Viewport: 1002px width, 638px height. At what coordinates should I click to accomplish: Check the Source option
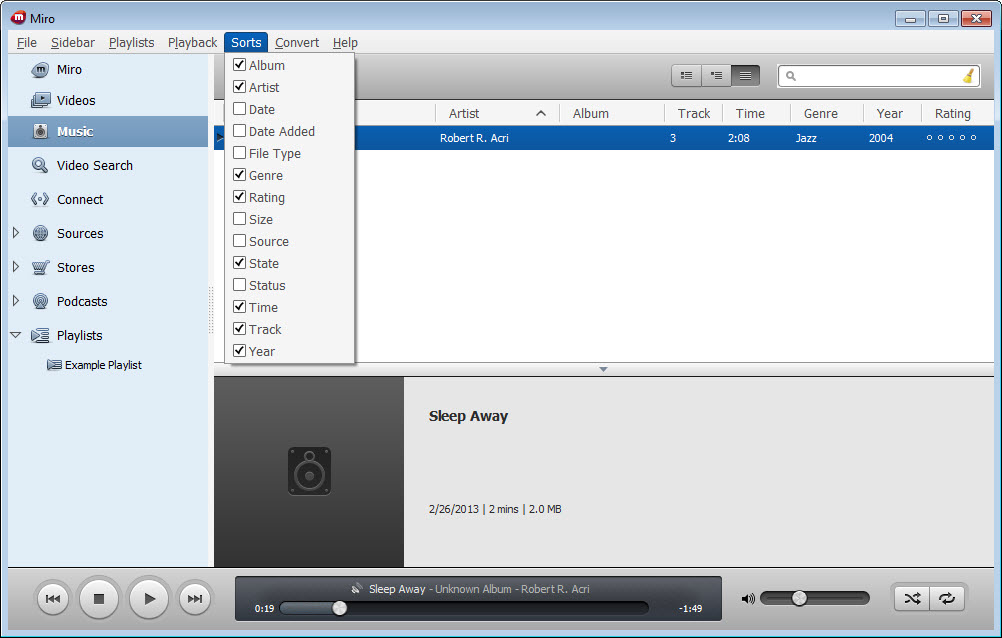click(x=240, y=240)
